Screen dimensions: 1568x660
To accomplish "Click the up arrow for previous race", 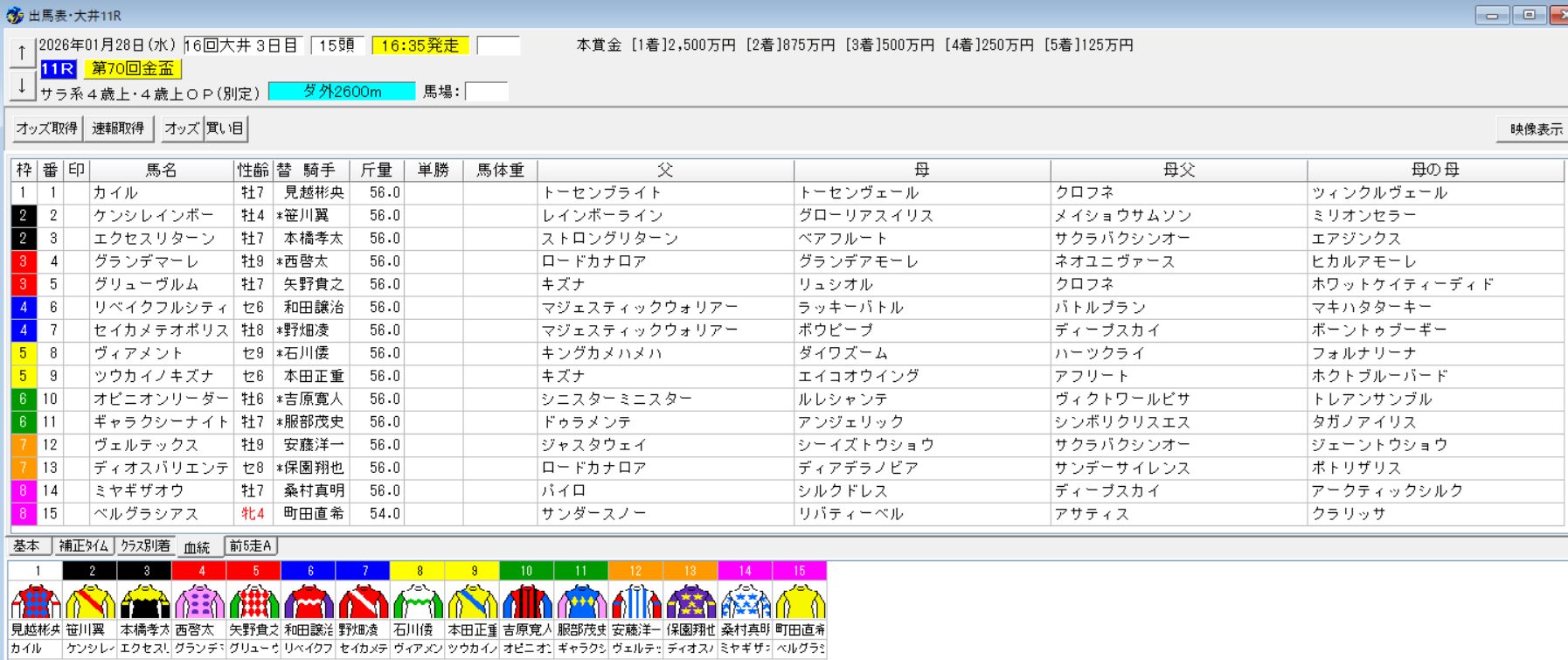I will pos(22,53).
